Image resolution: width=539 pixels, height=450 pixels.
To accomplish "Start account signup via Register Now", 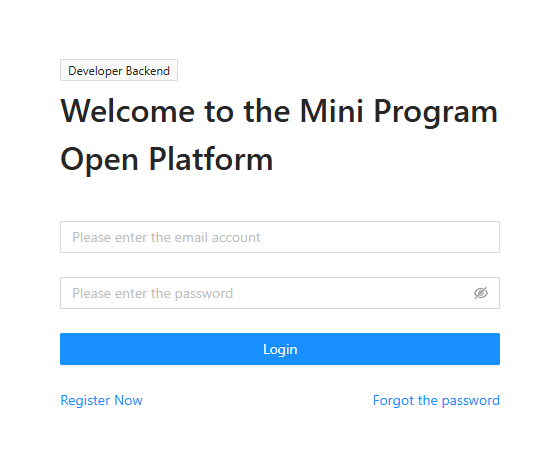I will pyautogui.click(x=101, y=400).
